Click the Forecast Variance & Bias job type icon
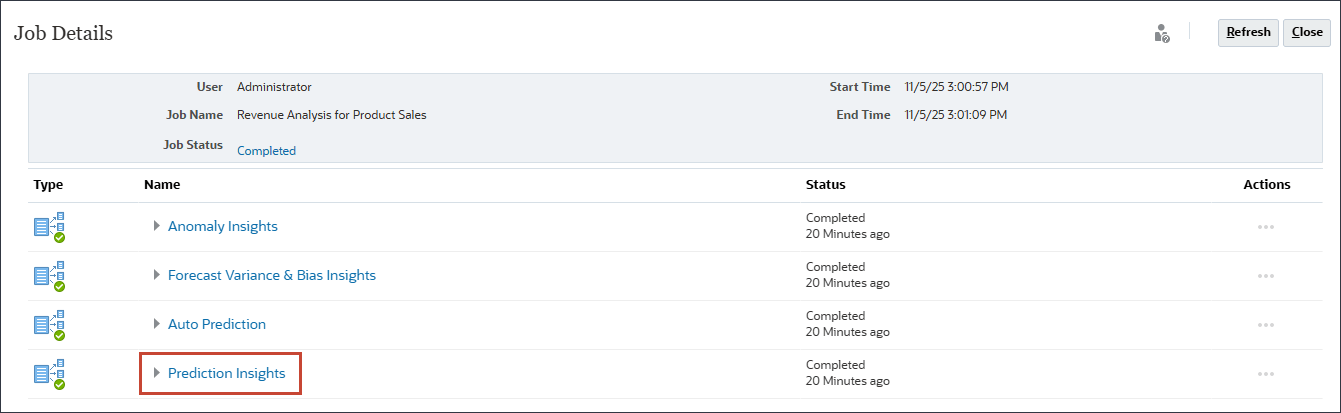Image resolution: width=1341 pixels, height=413 pixels. [x=49, y=276]
